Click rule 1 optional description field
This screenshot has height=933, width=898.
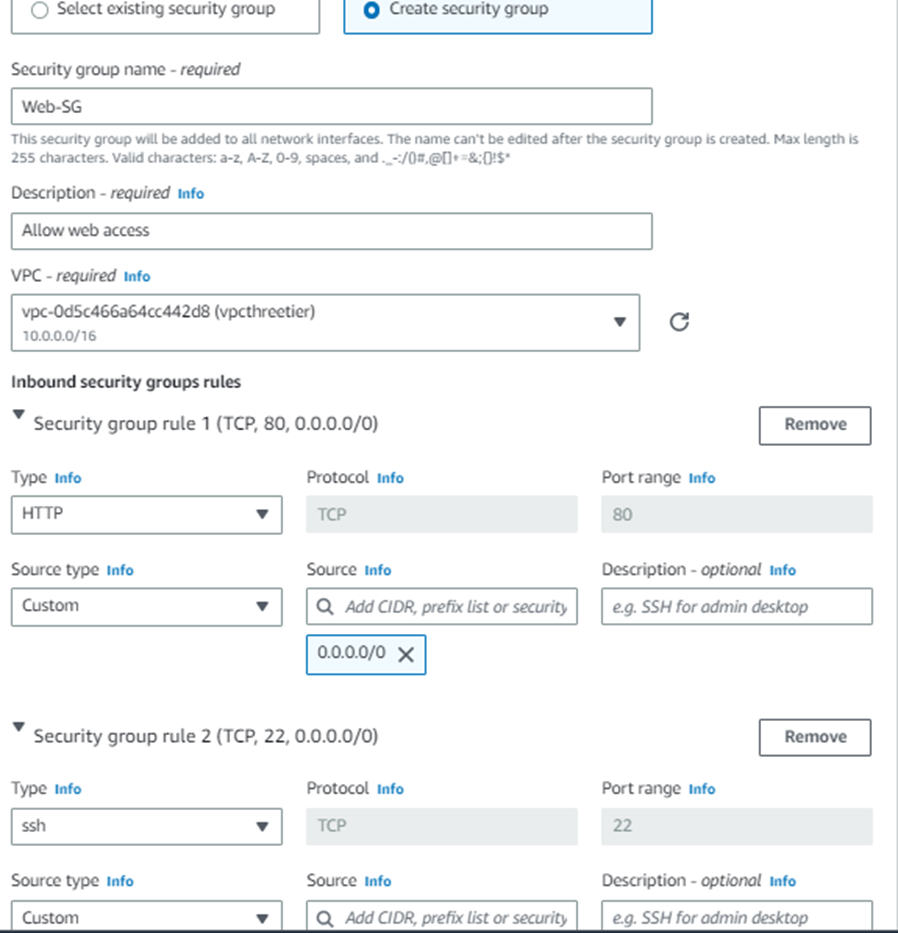pyautogui.click(x=736, y=607)
